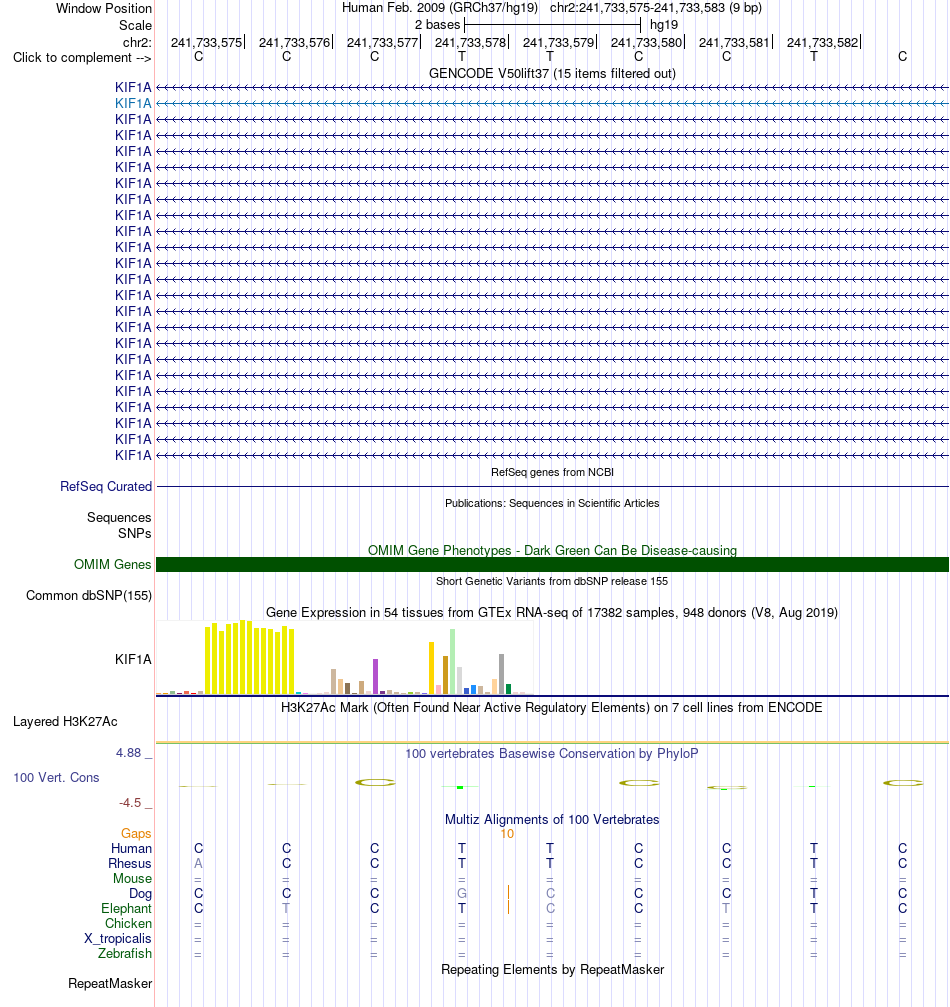Click the orange gap count 10
This screenshot has width=950, height=1007.
507,834
